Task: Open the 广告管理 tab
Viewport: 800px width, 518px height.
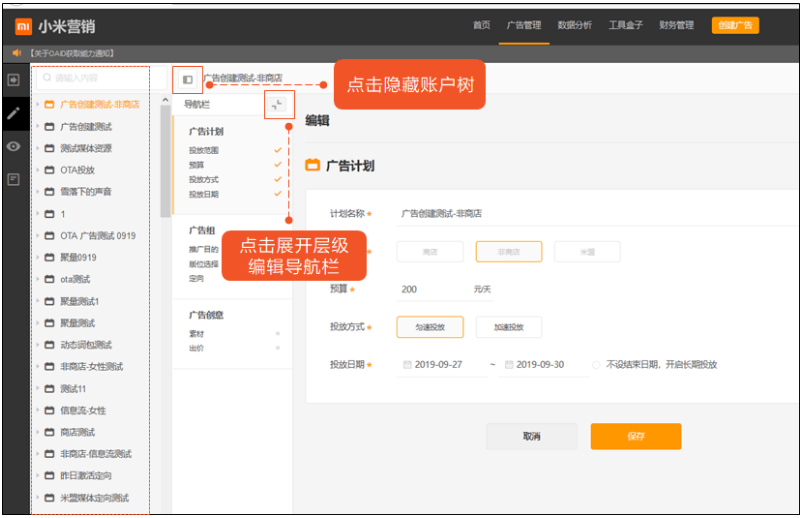Action: 524,25
